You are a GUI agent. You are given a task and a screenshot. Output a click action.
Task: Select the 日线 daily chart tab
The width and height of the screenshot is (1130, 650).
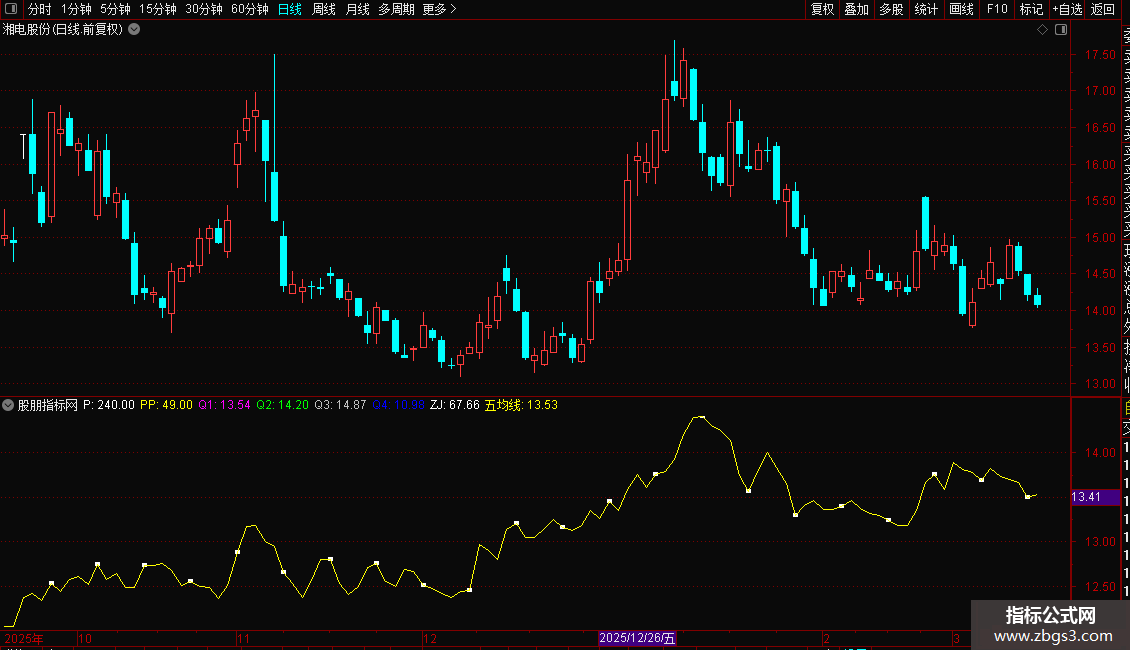point(290,9)
